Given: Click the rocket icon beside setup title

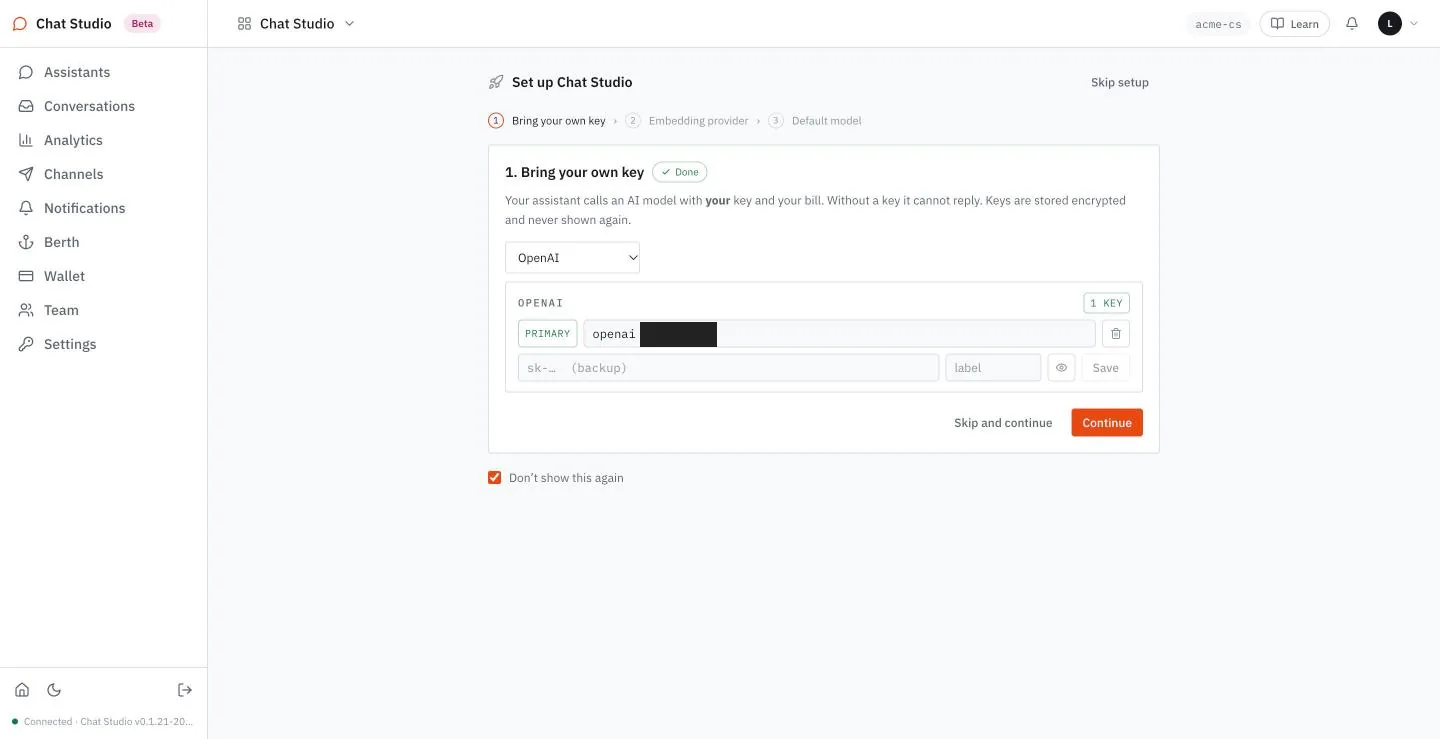Looking at the screenshot, I should (496, 82).
